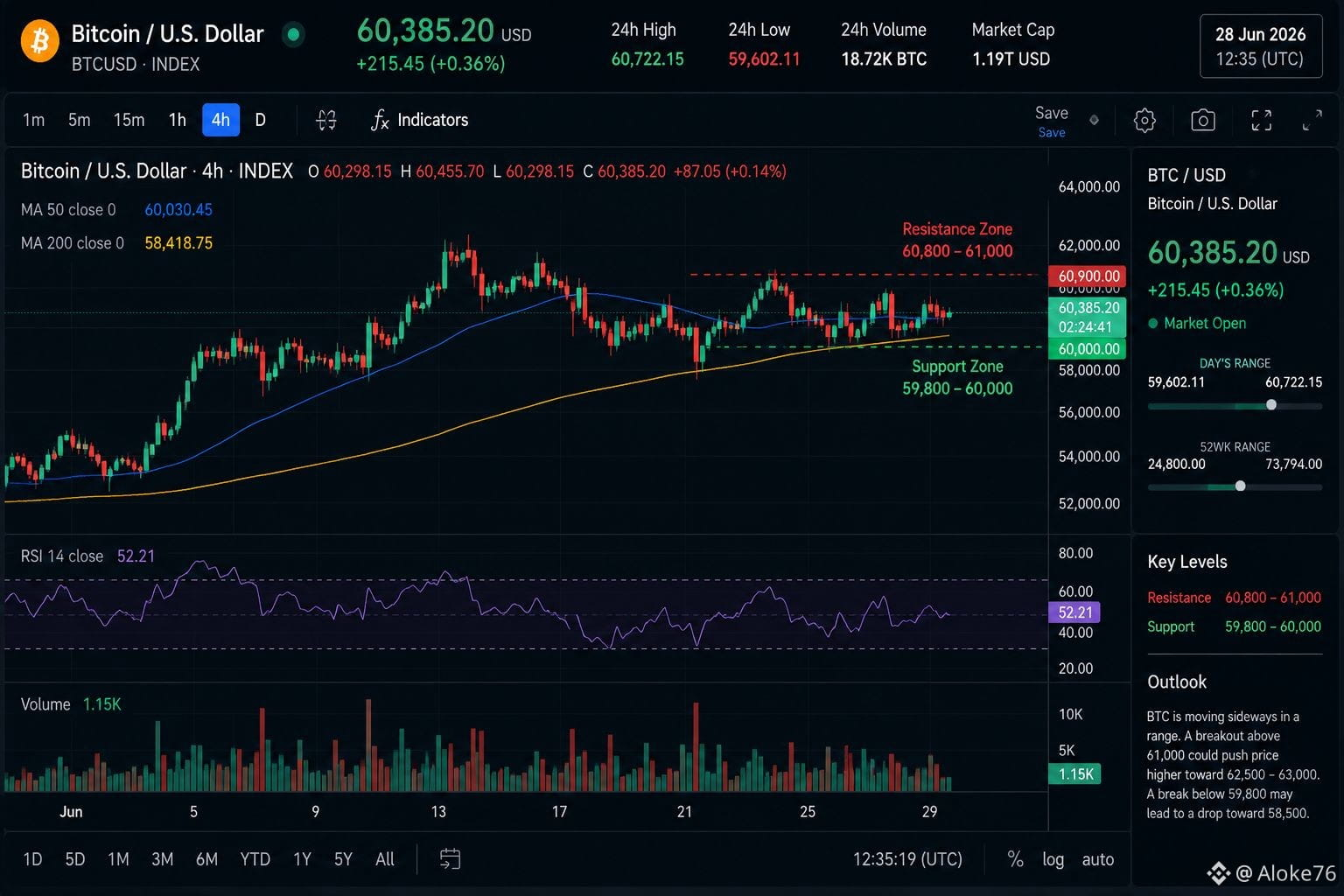Enter fullscreen mode with the frame icon
Screen dimensions: 1344x896
coord(1261,120)
